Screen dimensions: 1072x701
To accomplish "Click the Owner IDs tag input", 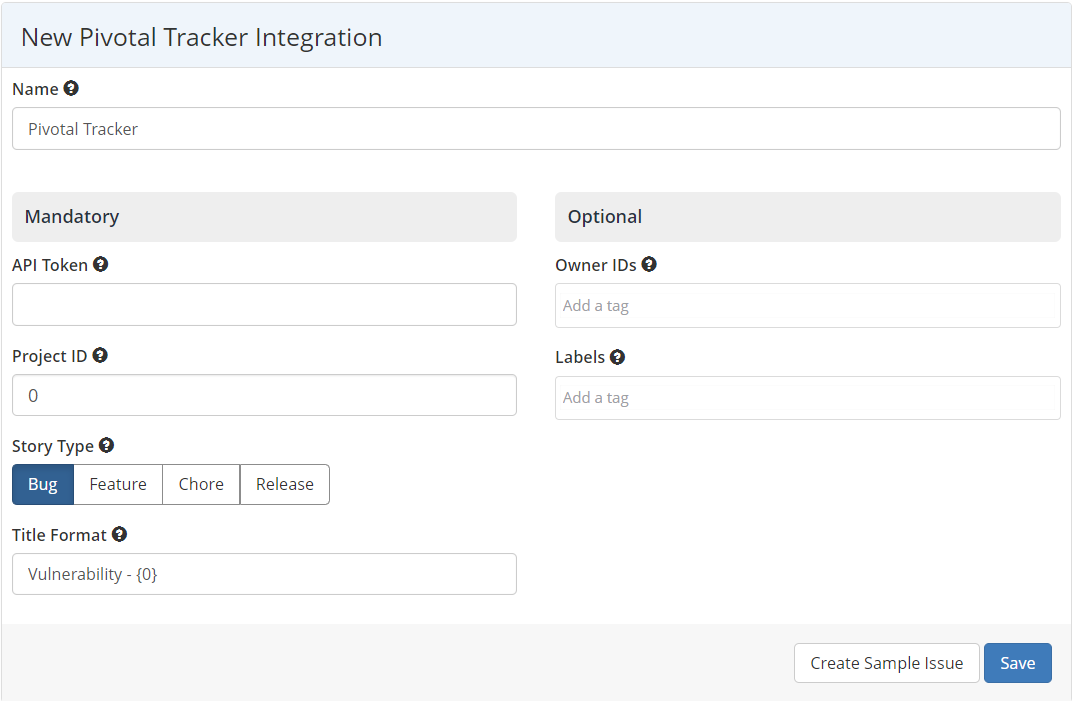I will point(807,305).
